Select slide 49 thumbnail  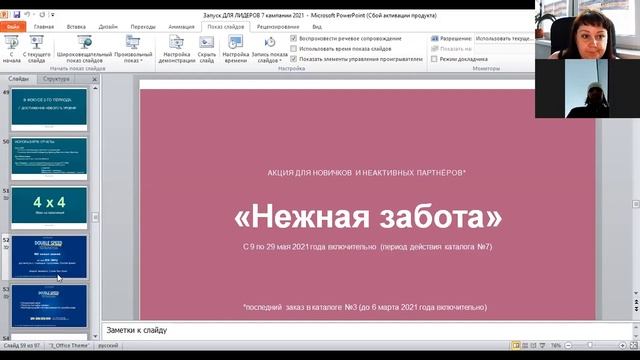(49, 109)
